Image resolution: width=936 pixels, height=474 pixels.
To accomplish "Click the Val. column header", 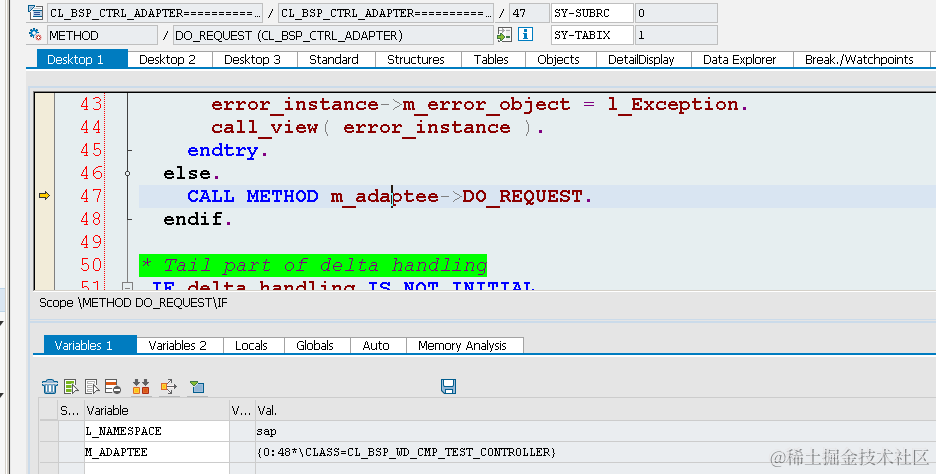I will point(596,410).
